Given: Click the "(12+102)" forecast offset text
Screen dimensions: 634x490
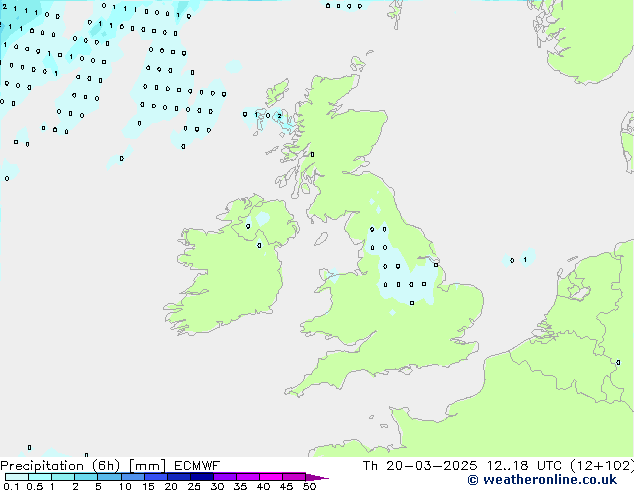Looking at the screenshot, I should (602, 466).
